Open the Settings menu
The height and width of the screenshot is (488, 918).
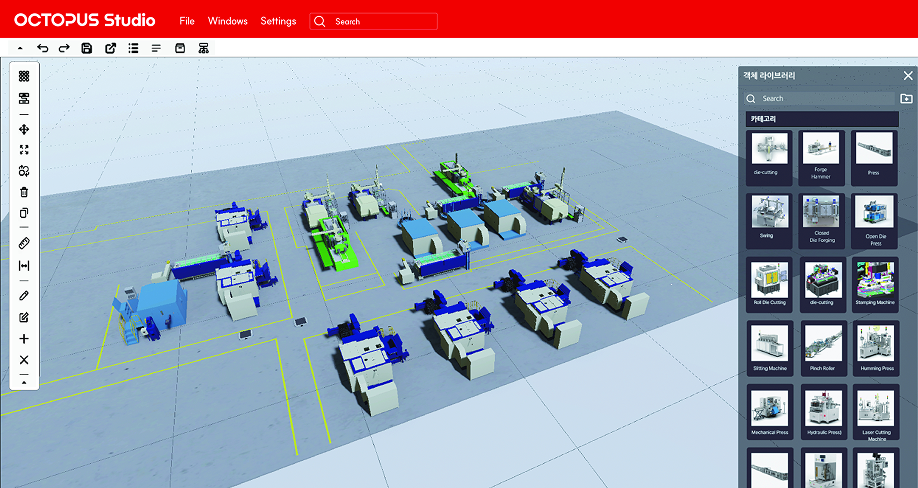pos(278,21)
